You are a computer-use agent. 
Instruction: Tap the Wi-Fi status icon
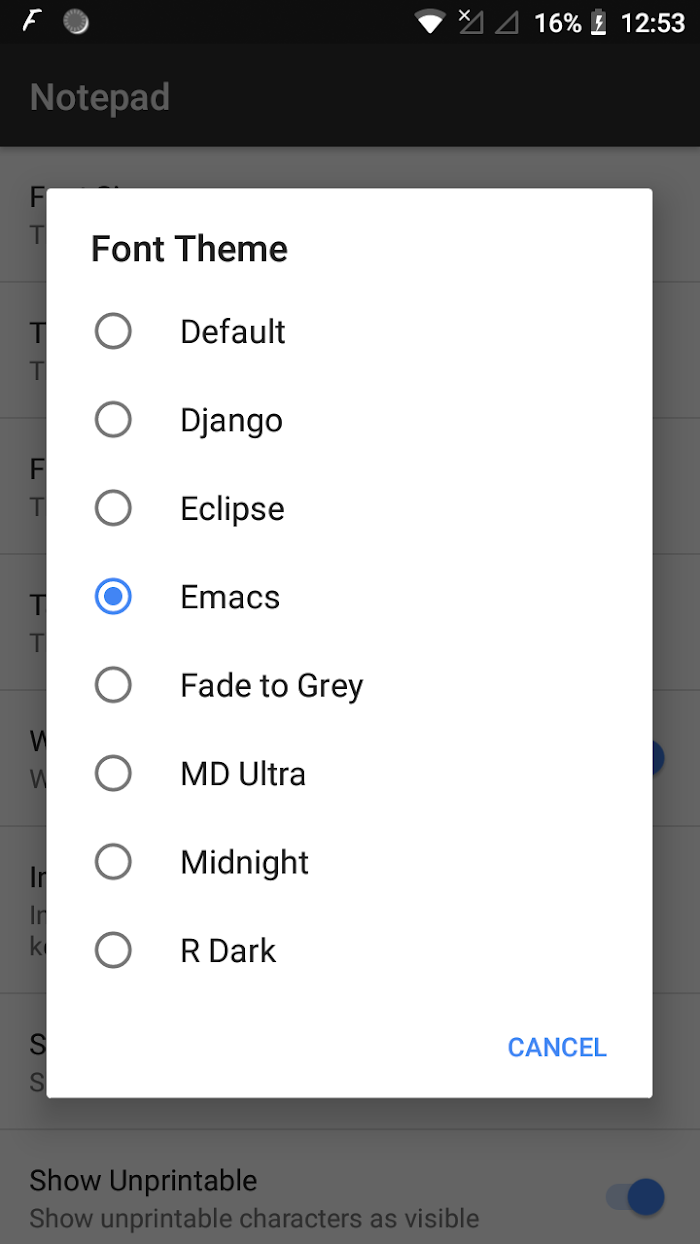(x=430, y=22)
